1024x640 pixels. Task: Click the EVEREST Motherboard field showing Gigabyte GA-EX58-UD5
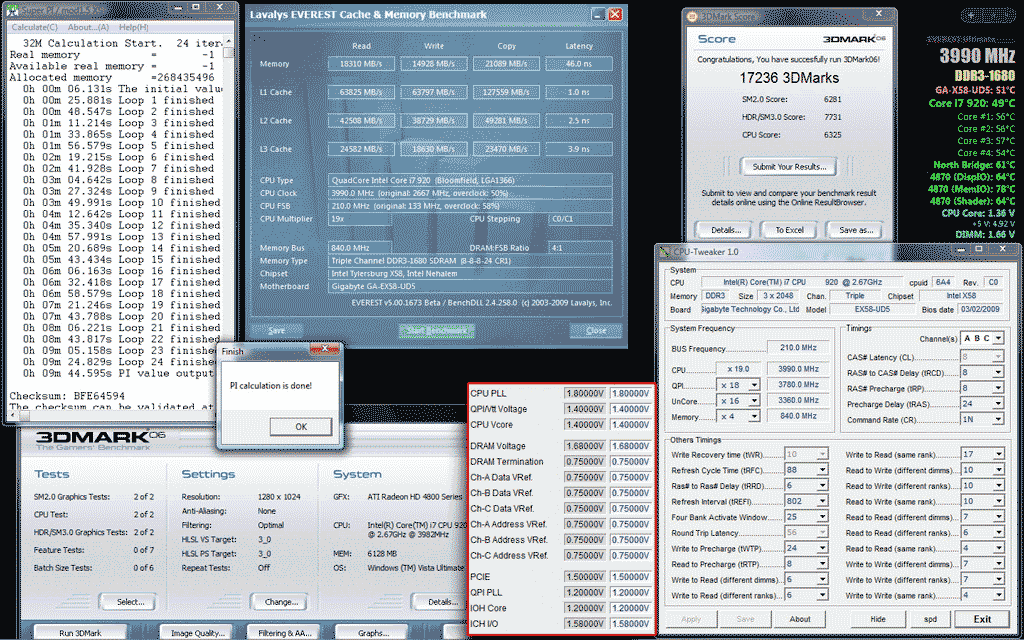pos(470,287)
